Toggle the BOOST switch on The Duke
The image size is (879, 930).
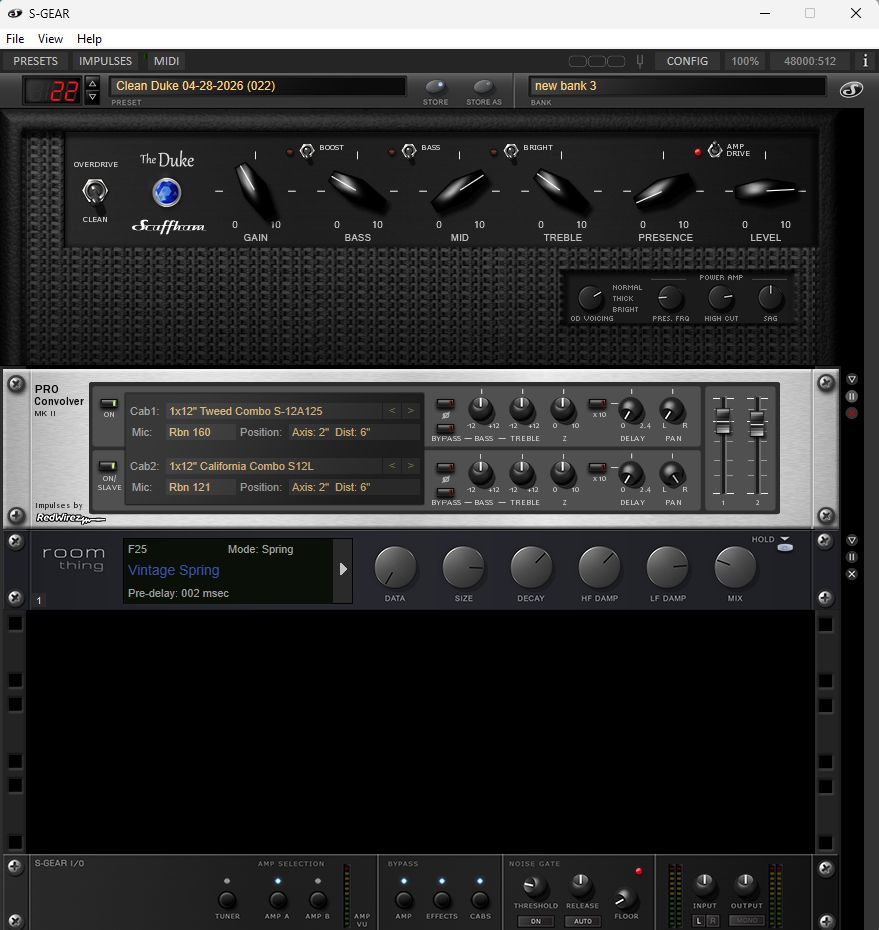[307, 151]
